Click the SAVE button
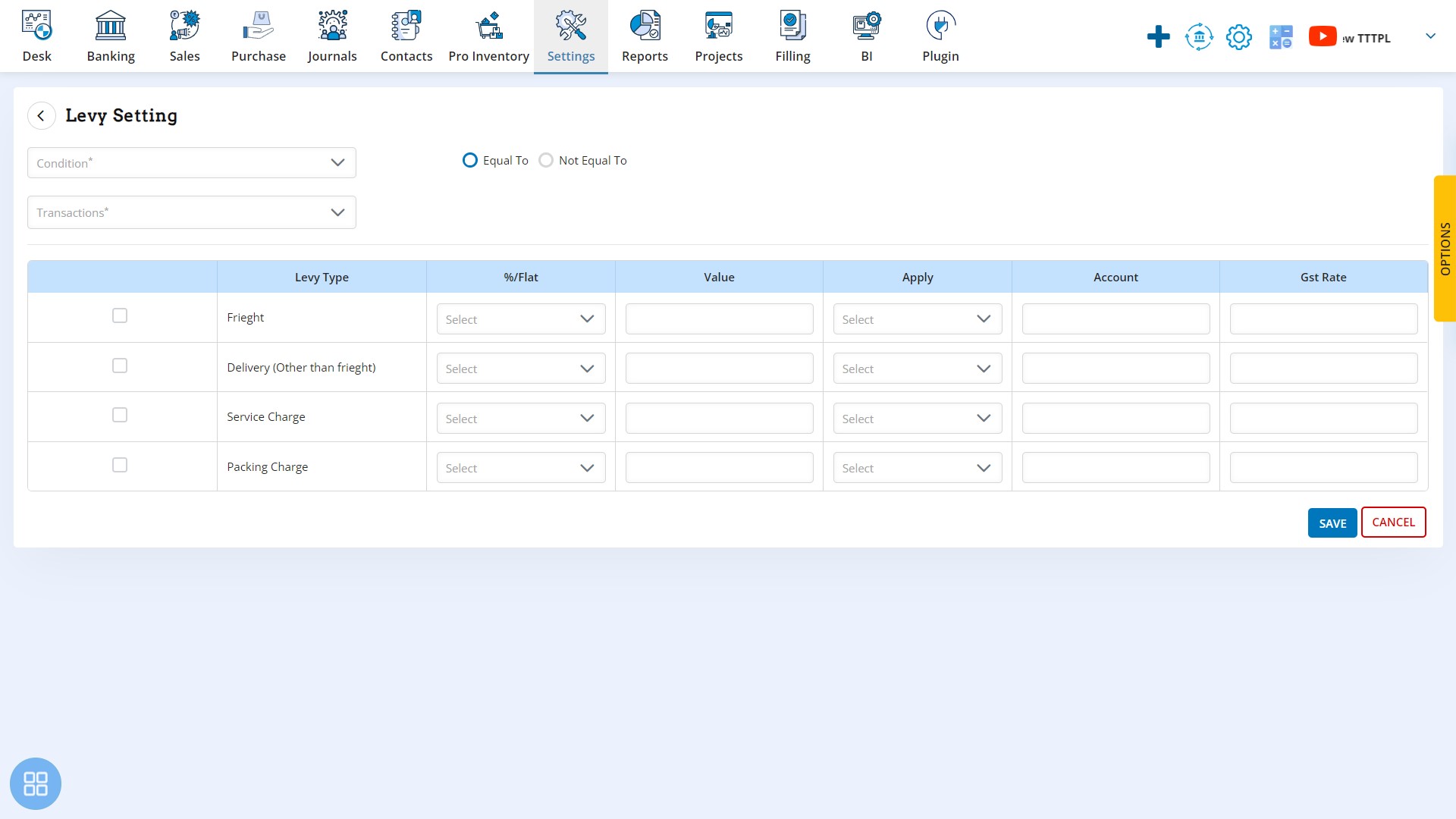The height and width of the screenshot is (819, 1456). 1332,523
